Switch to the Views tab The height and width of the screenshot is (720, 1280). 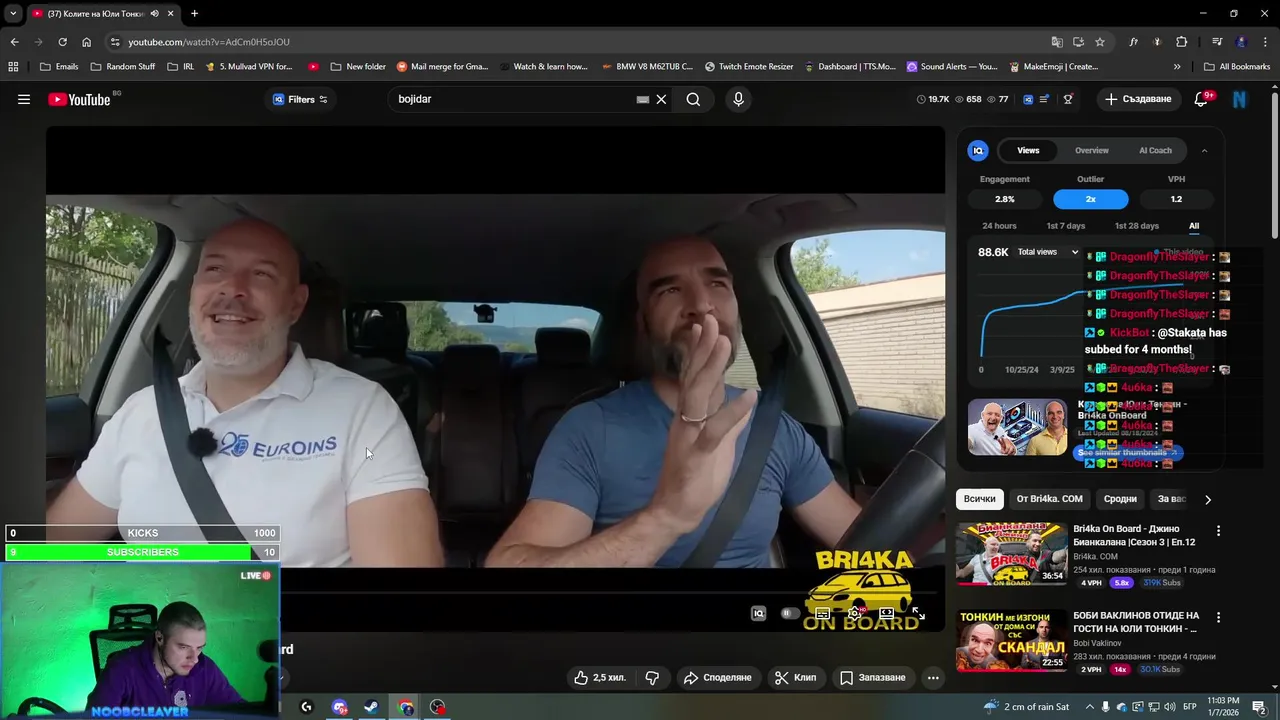click(x=1028, y=150)
